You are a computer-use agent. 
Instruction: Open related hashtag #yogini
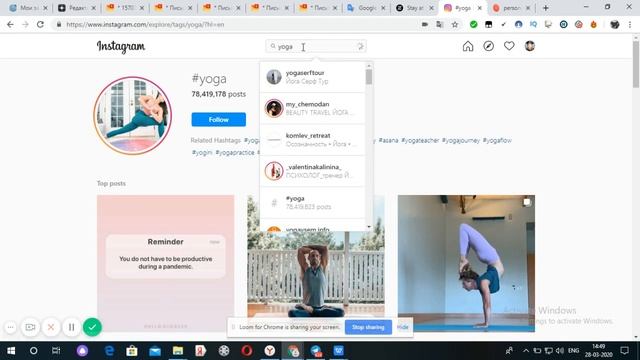[202, 153]
